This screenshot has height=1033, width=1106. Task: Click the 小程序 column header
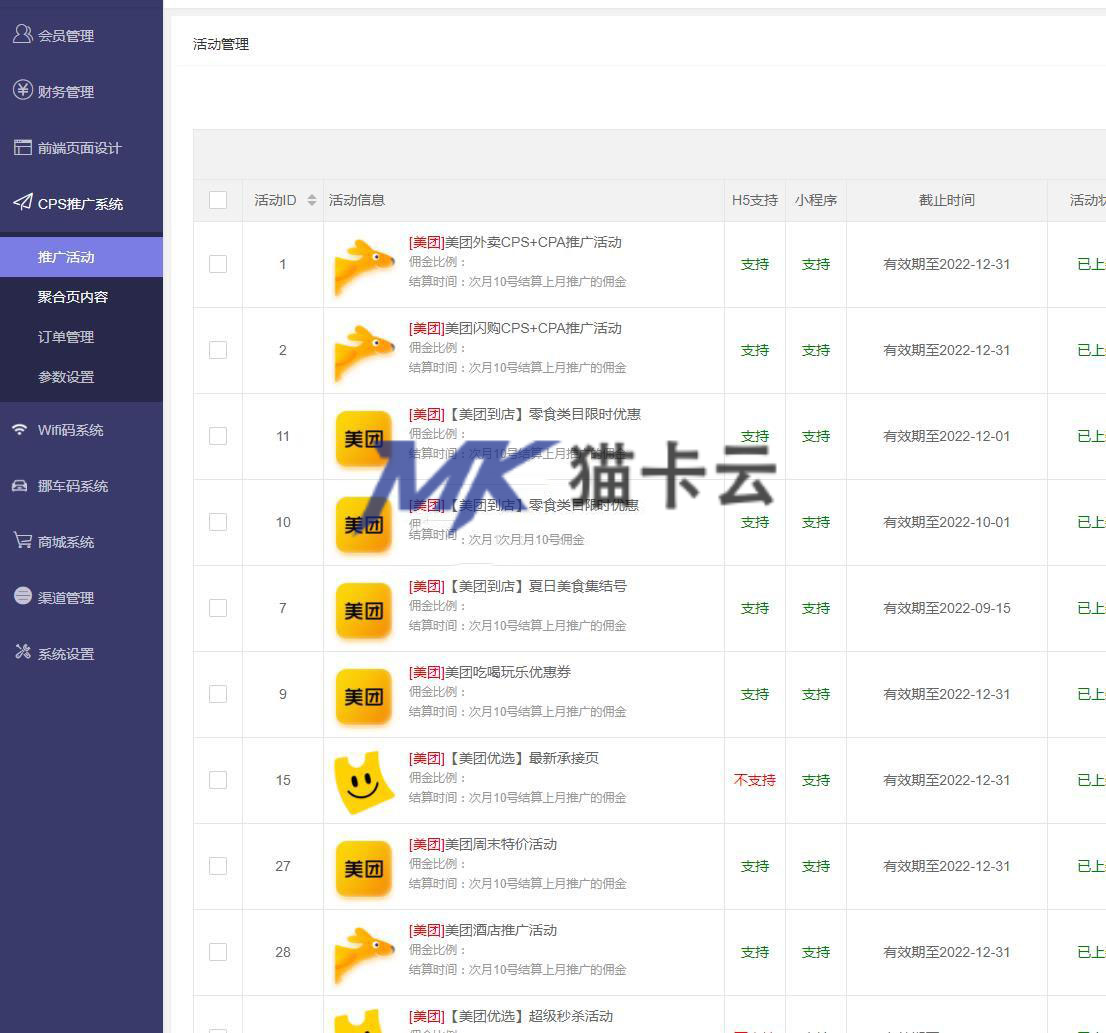click(816, 200)
